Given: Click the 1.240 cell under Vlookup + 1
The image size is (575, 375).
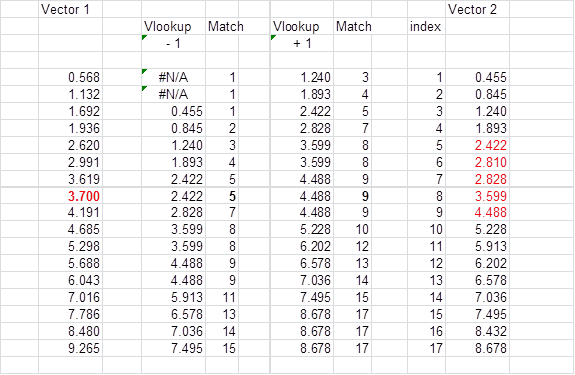Looking at the screenshot, I should tap(302, 77).
